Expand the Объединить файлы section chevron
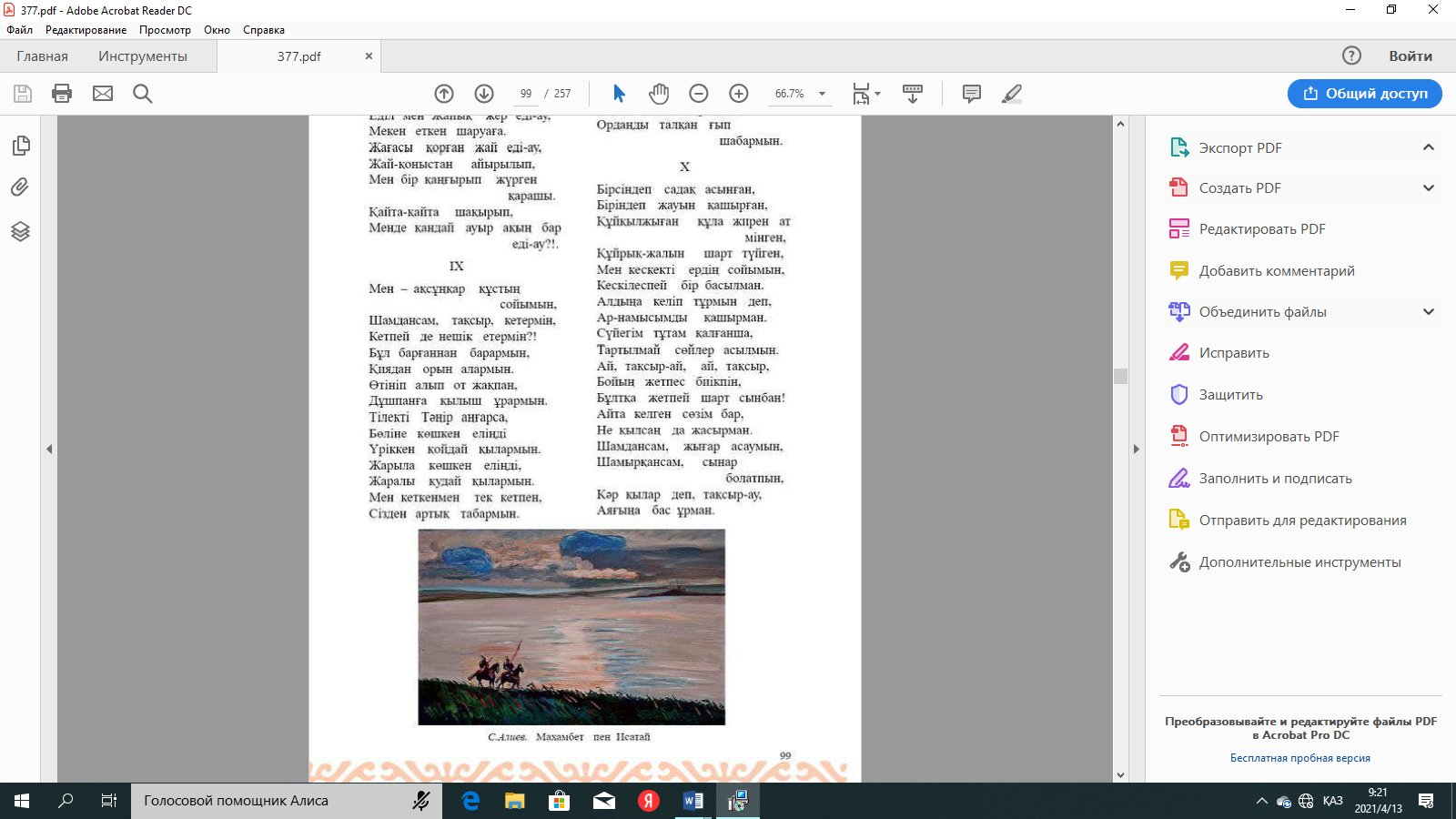 point(1429,311)
